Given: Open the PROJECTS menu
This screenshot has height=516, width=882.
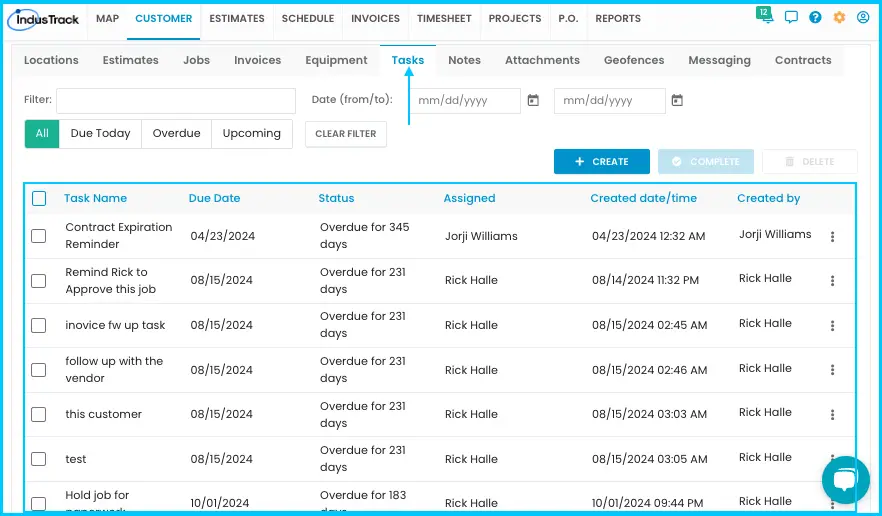Looking at the screenshot, I should point(515,19).
